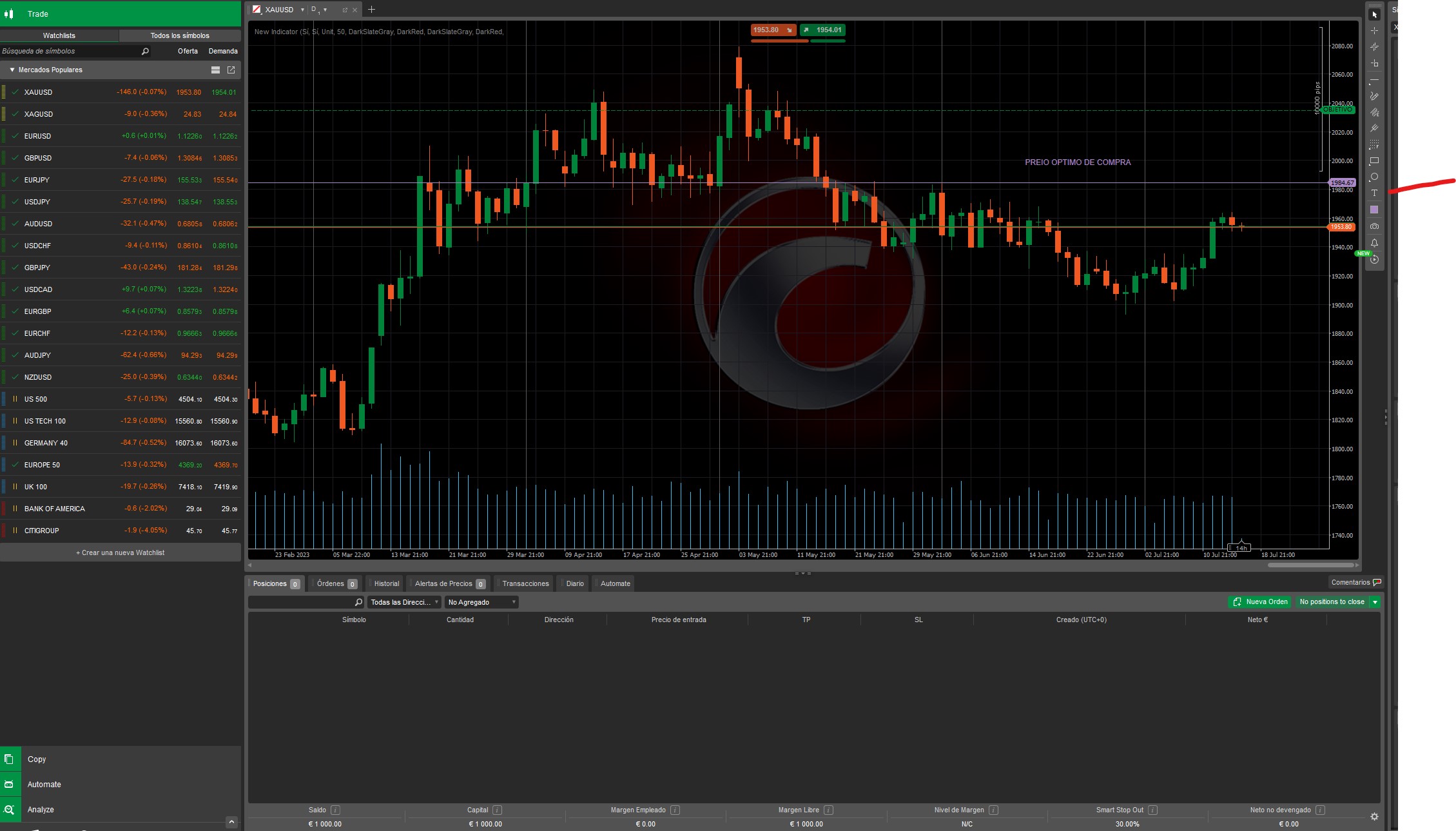Open the No Agregado aggregation dropdown
Screen dimensions: 1456x831
coord(481,602)
